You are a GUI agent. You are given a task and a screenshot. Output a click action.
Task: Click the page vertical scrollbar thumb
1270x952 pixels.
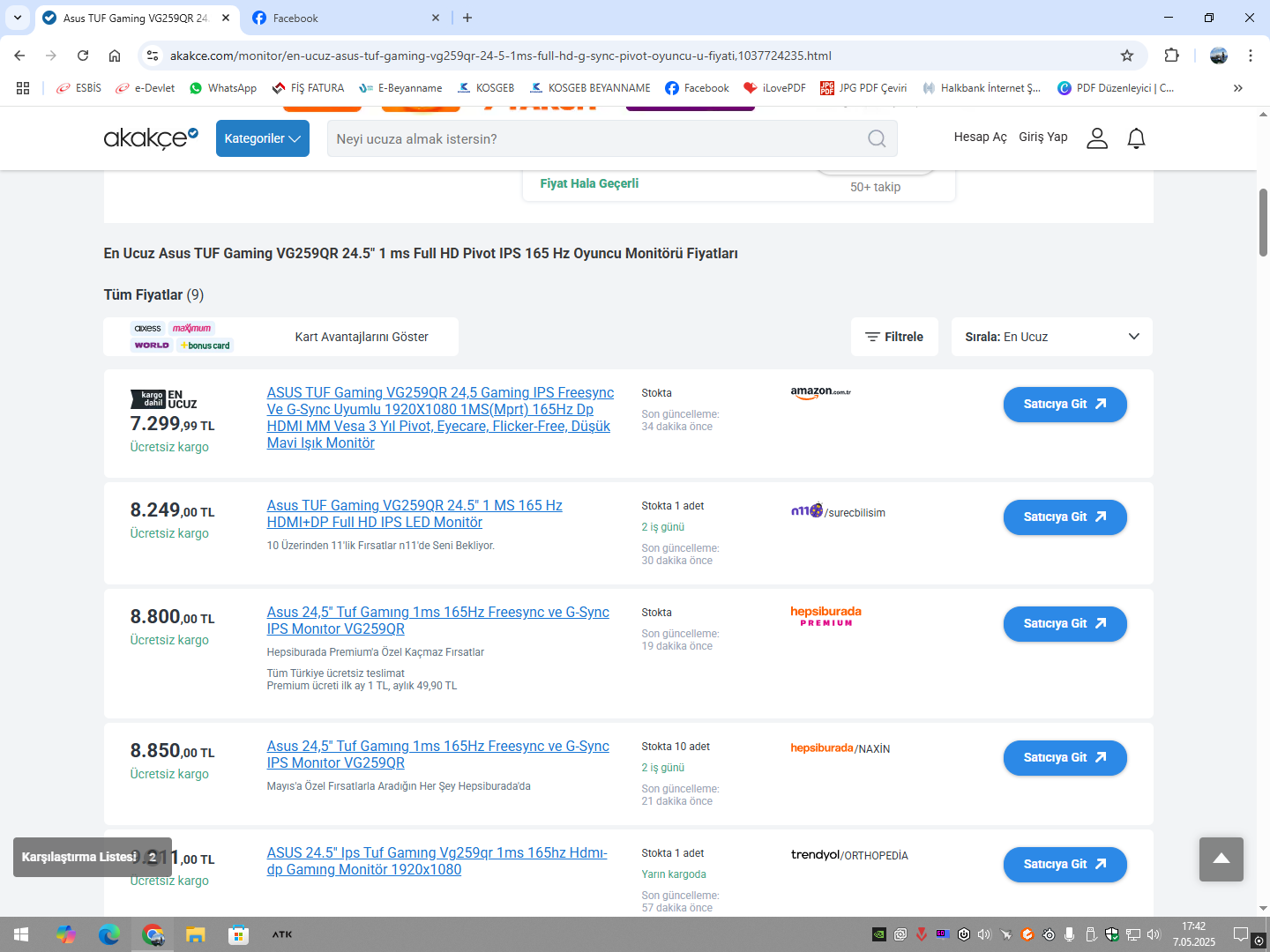pyautogui.click(x=1263, y=222)
